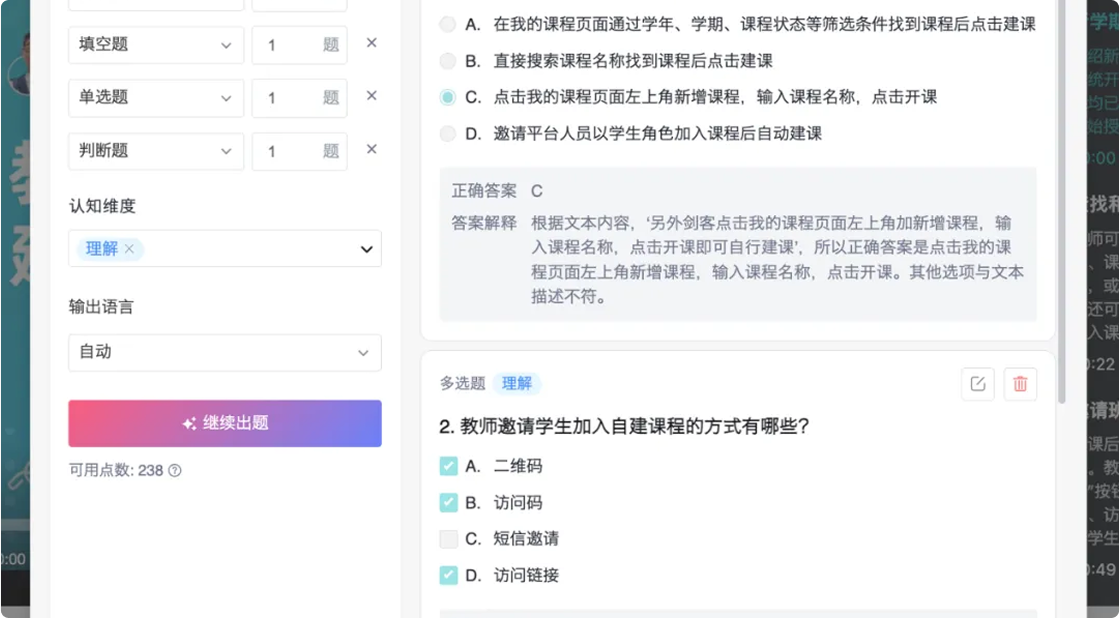Click the 答案解释 label

tap(484, 223)
